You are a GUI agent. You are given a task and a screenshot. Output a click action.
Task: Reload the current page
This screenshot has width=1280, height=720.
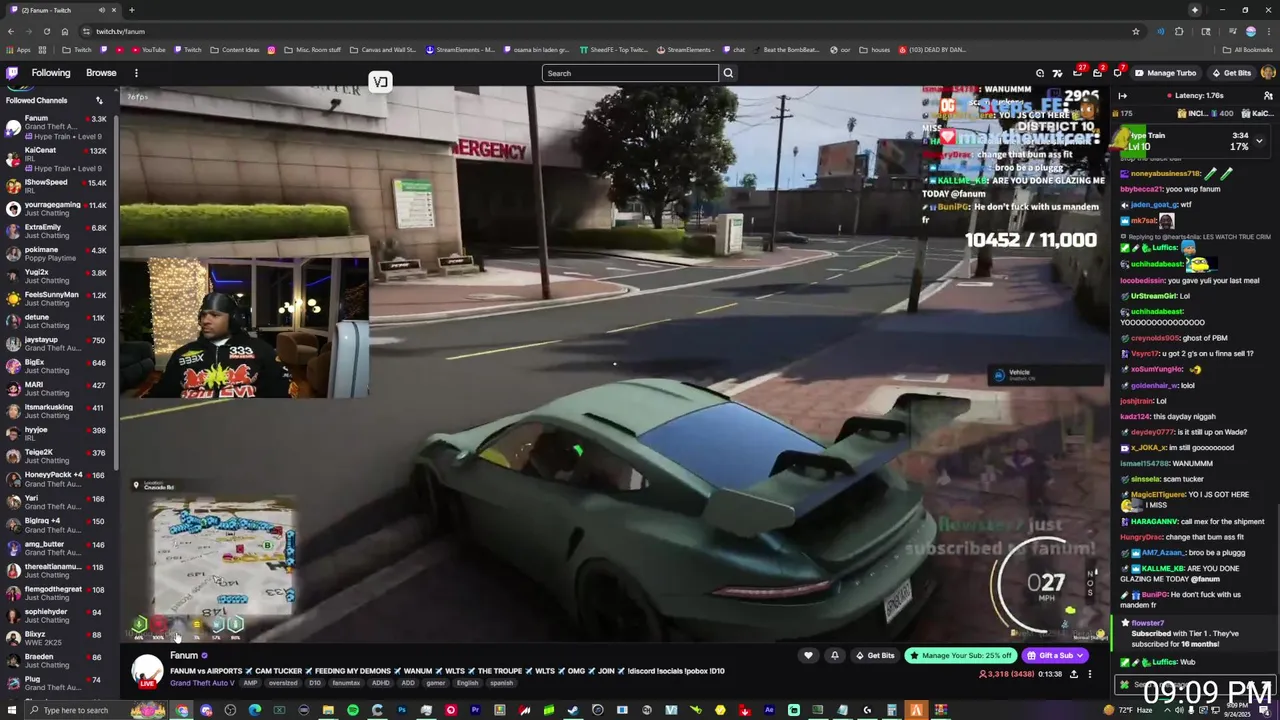coord(46,31)
